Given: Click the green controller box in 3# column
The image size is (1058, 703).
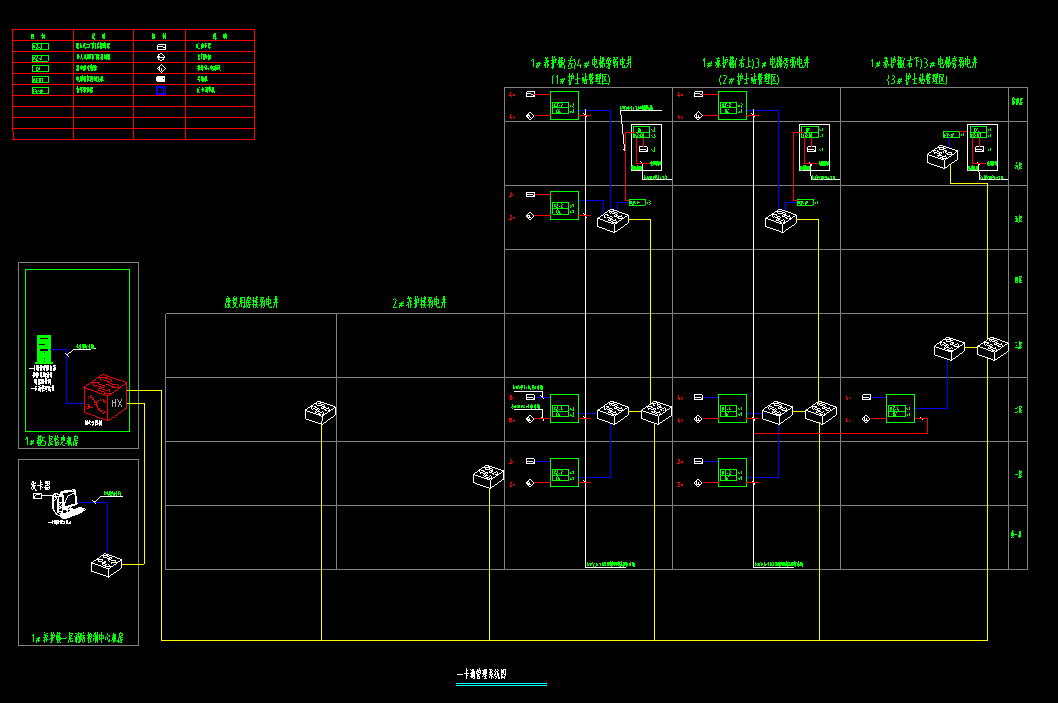Looking at the screenshot, I should point(900,408).
